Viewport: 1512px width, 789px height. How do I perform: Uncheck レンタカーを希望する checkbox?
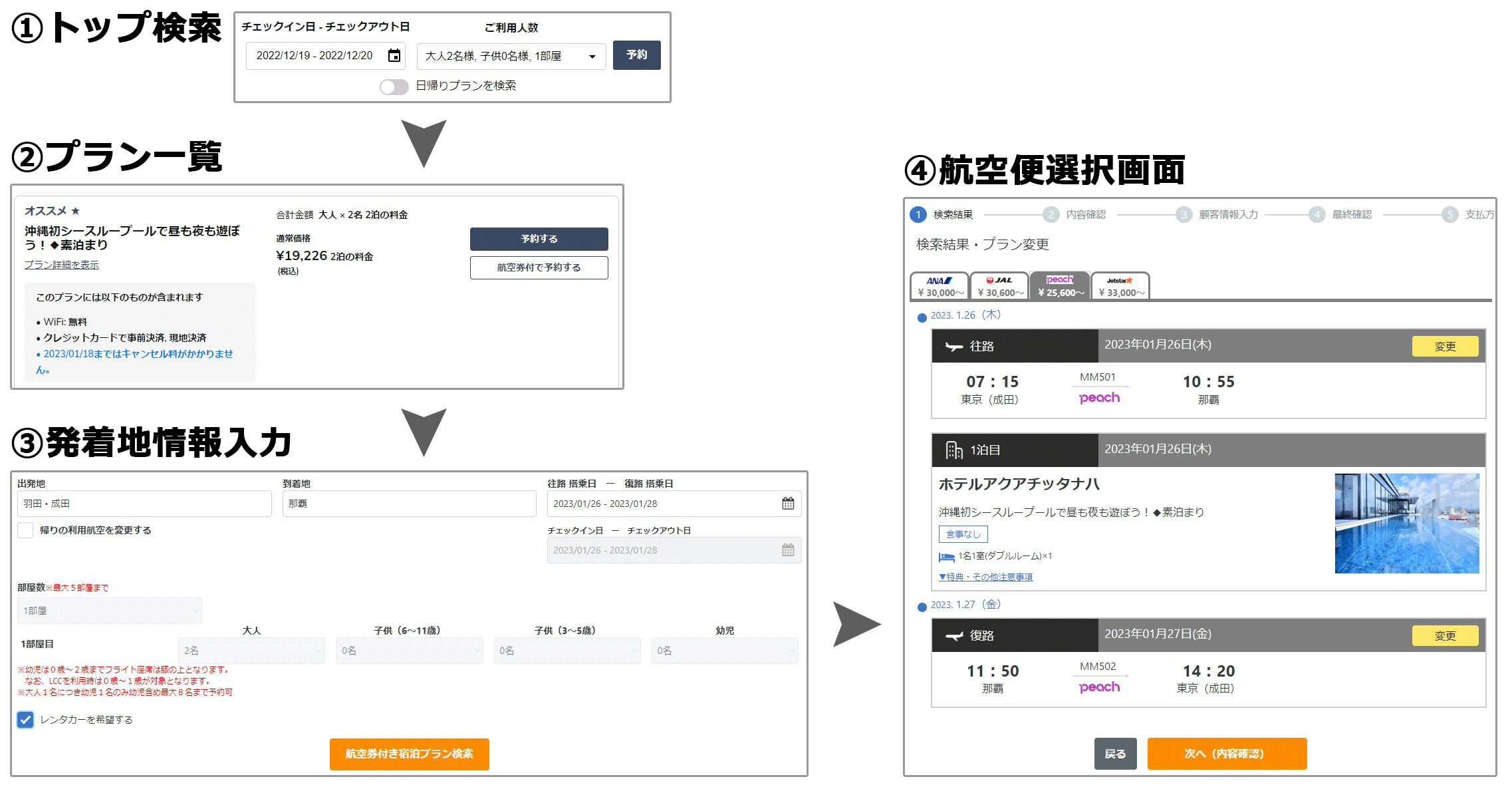[x=25, y=720]
